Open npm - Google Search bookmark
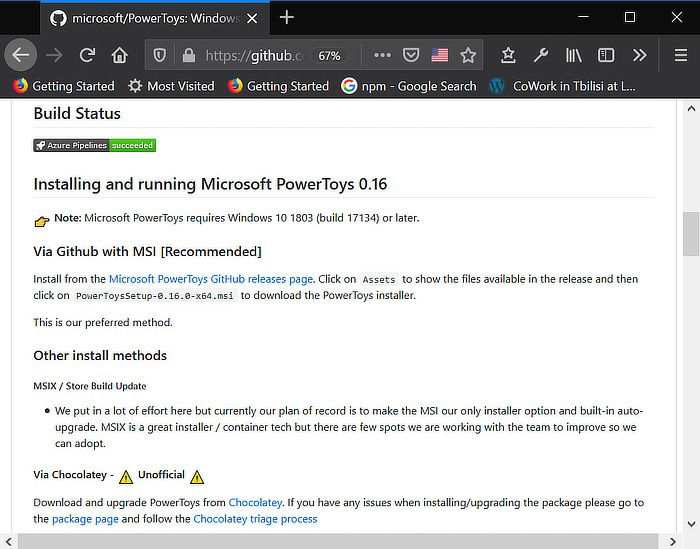Screen dimensions: 700x549 (408, 86)
